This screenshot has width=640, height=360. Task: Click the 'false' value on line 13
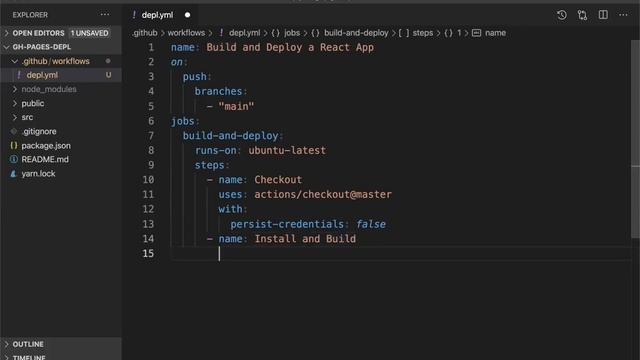pos(371,224)
